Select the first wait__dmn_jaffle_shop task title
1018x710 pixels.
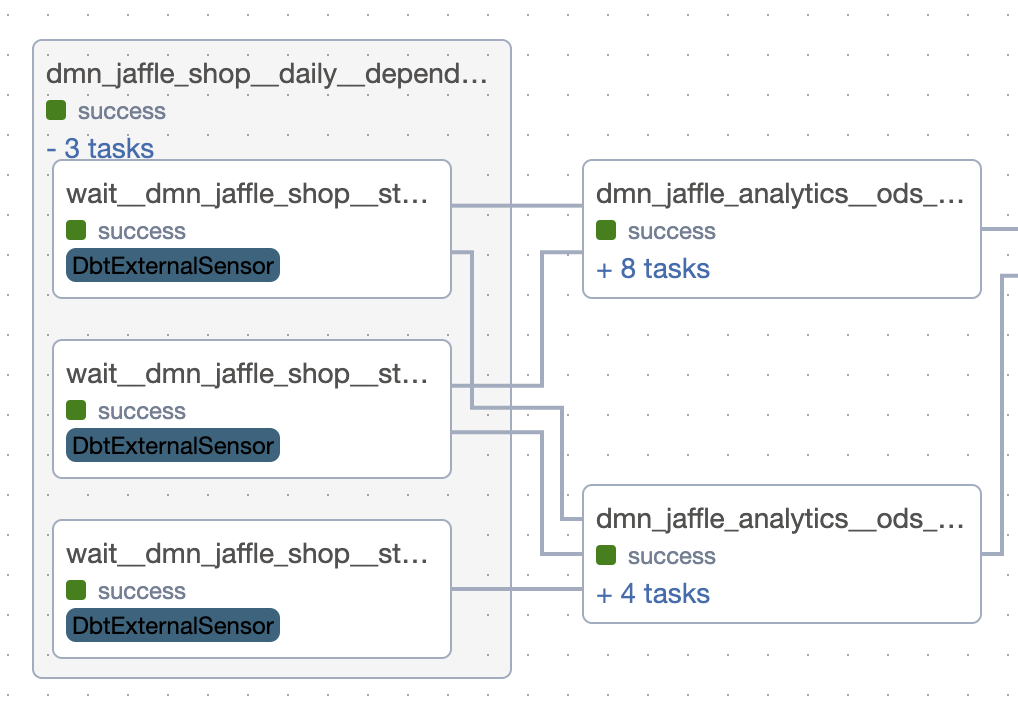pyautogui.click(x=248, y=194)
